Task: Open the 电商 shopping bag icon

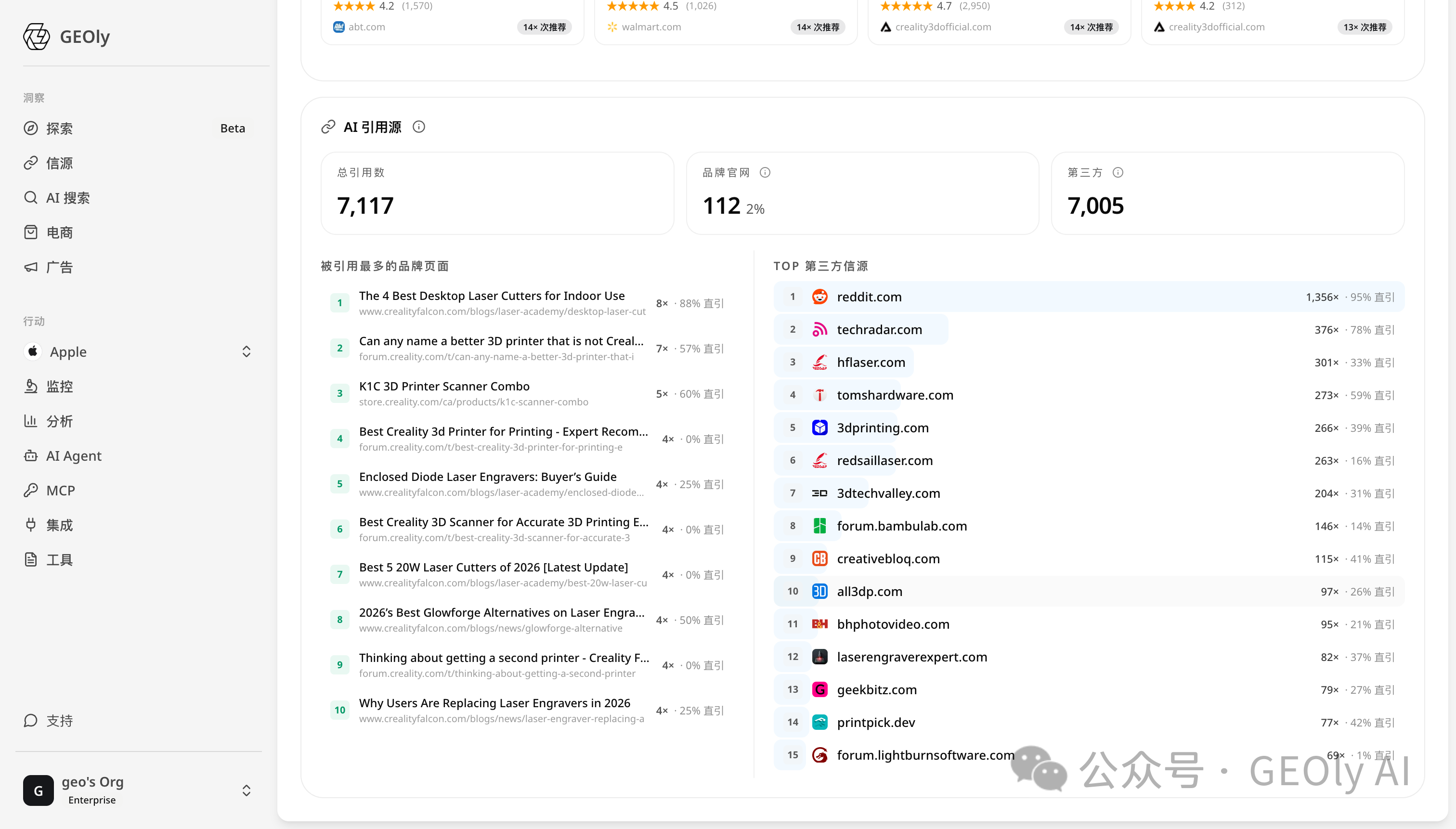Action: point(31,233)
